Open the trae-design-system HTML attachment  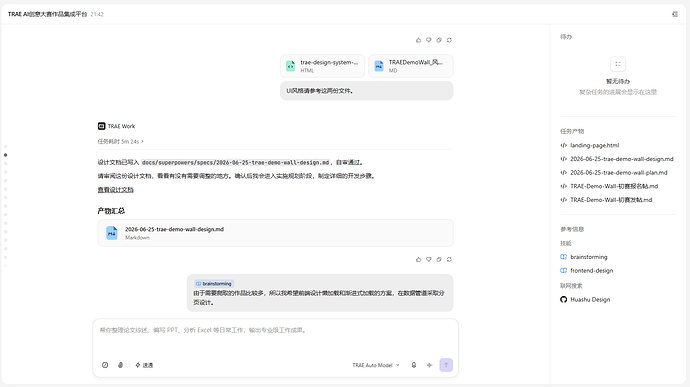pyautogui.click(x=323, y=66)
